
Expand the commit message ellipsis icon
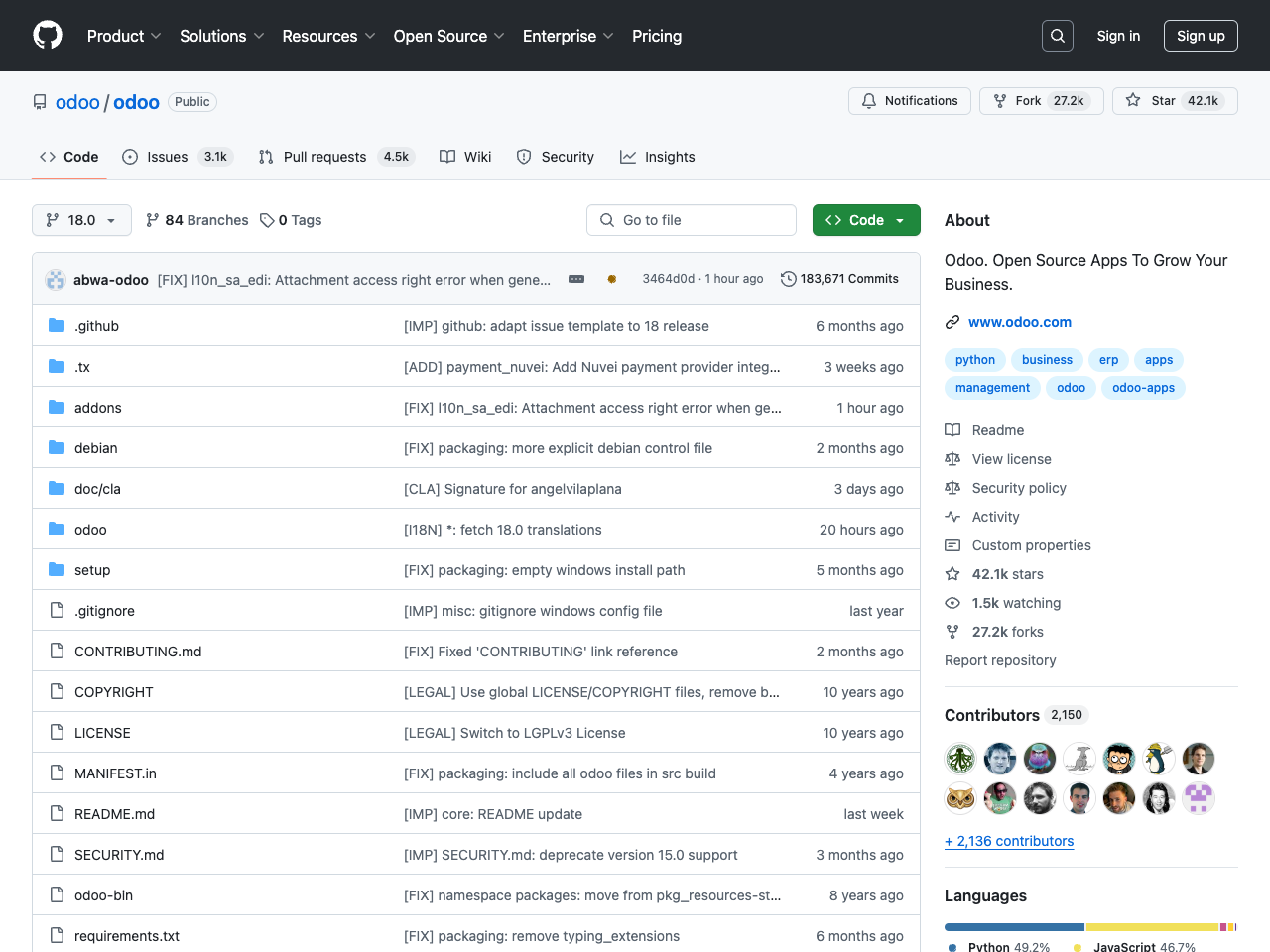point(576,279)
